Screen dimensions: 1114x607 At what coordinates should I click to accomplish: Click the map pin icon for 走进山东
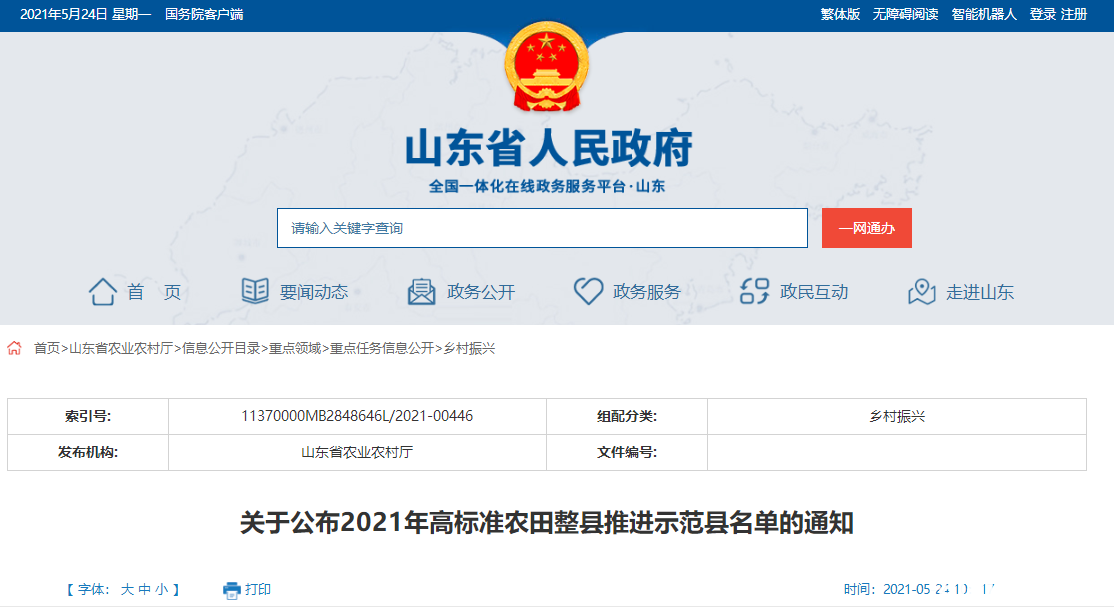point(921,291)
